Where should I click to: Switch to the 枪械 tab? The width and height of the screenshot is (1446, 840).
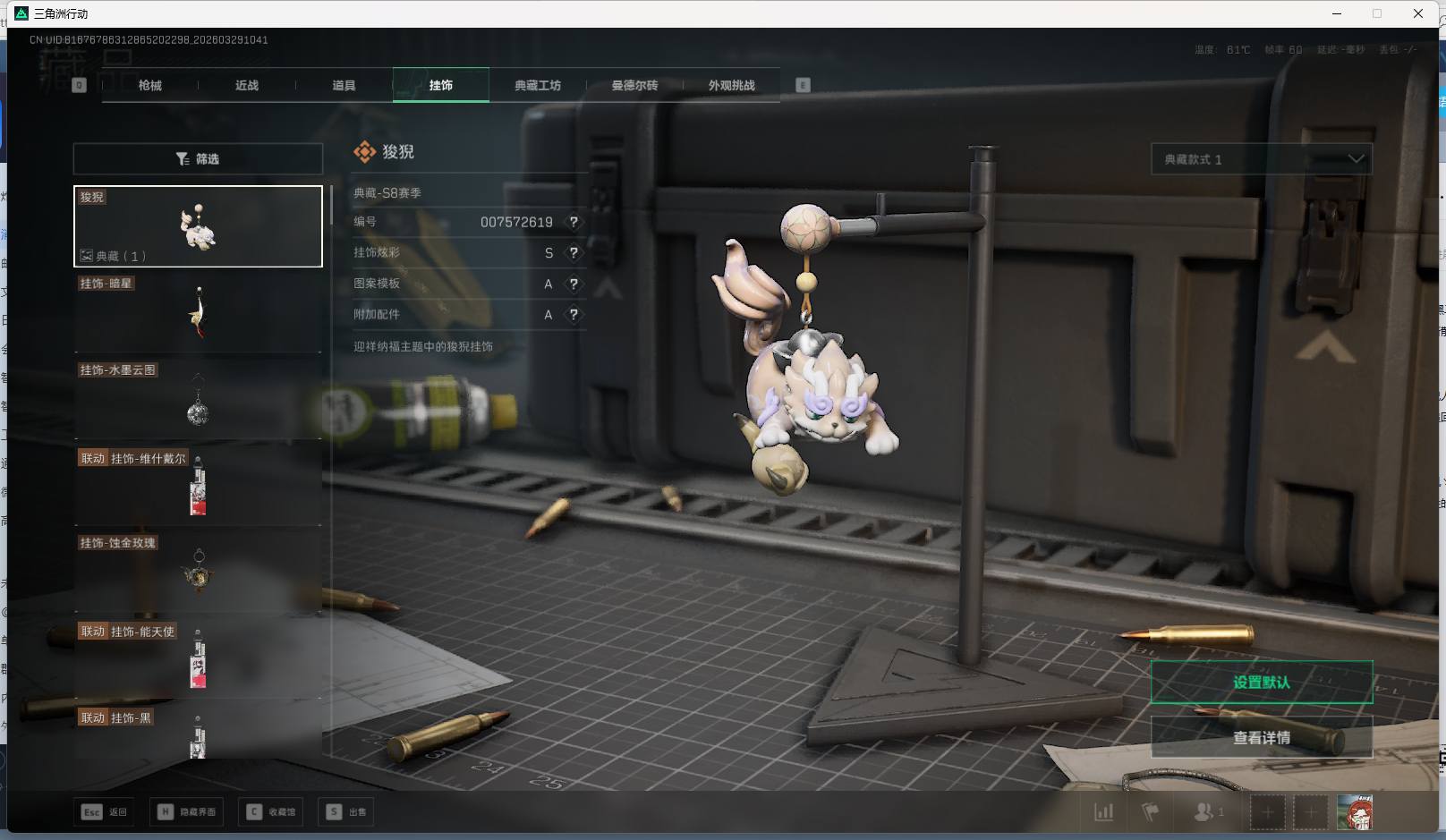coord(150,86)
